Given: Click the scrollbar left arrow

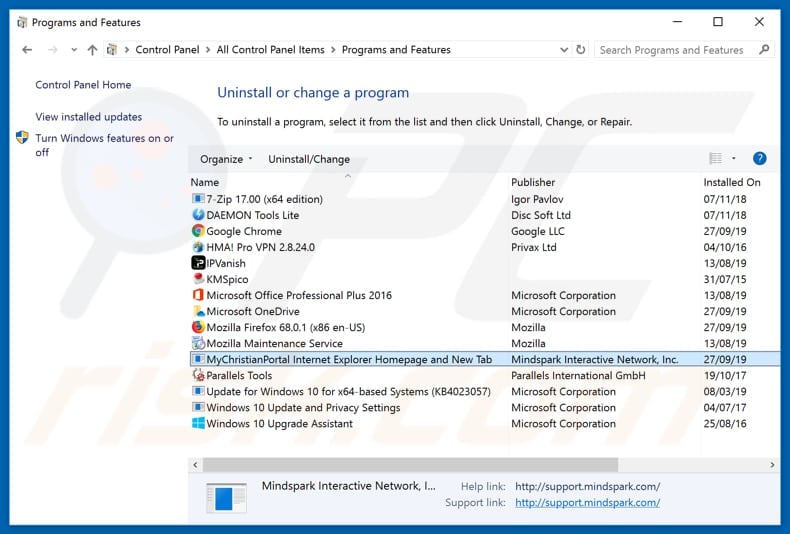Looking at the screenshot, I should 195,465.
